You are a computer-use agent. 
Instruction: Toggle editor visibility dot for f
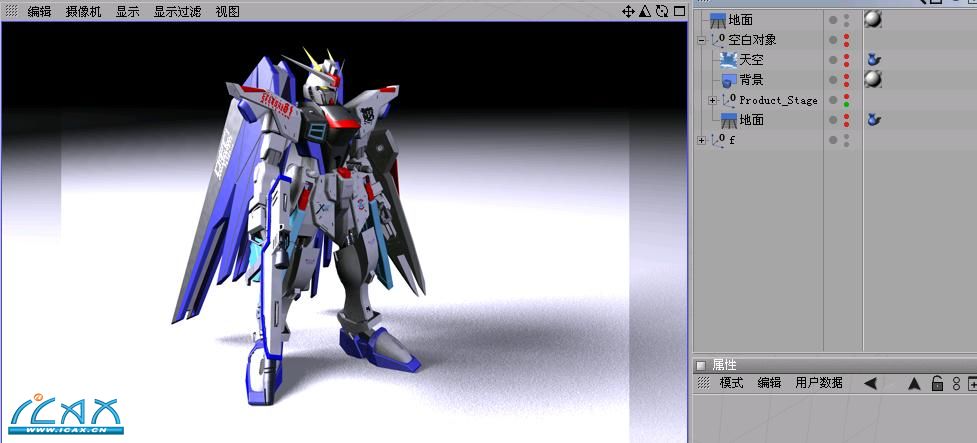click(846, 136)
